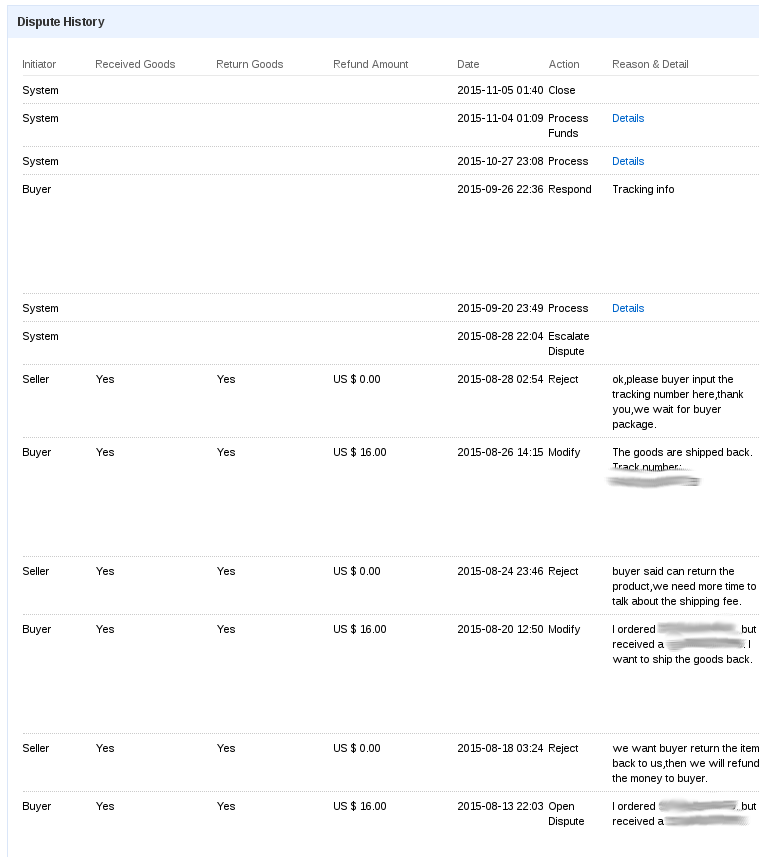Open Details link for Process Funds row
The width and height of the screenshot is (759, 857).
[628, 118]
